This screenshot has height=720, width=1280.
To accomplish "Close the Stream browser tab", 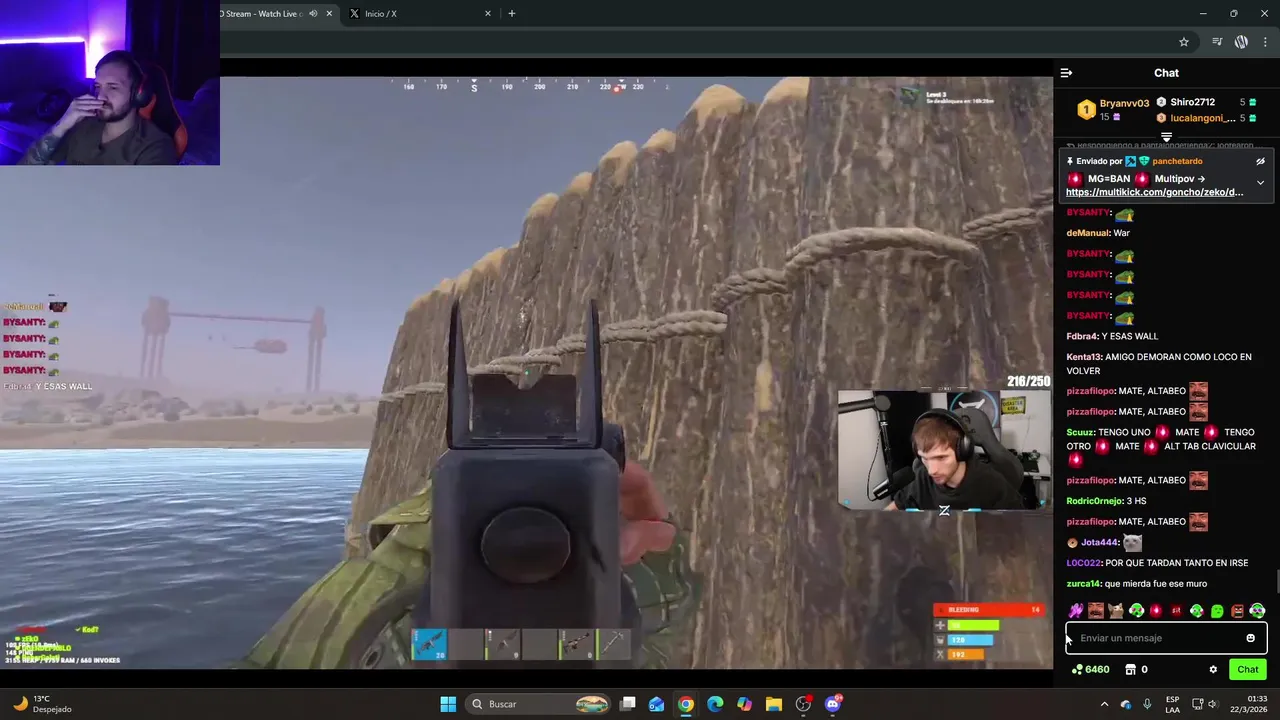I will point(329,14).
